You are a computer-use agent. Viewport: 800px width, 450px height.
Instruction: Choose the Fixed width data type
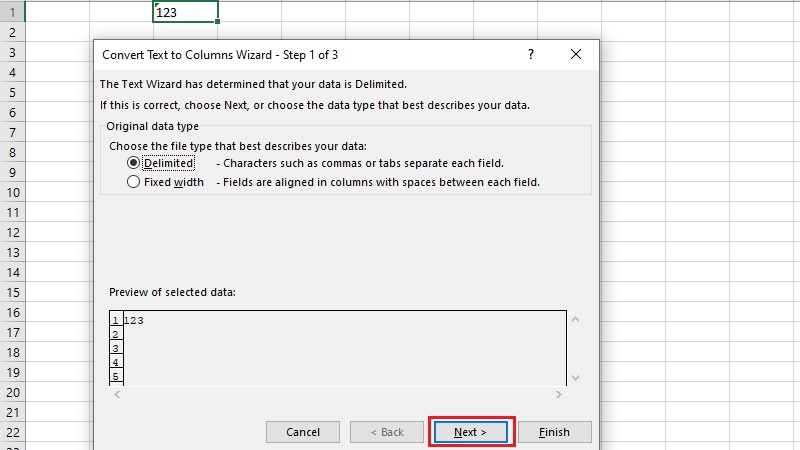pyautogui.click(x=133, y=182)
